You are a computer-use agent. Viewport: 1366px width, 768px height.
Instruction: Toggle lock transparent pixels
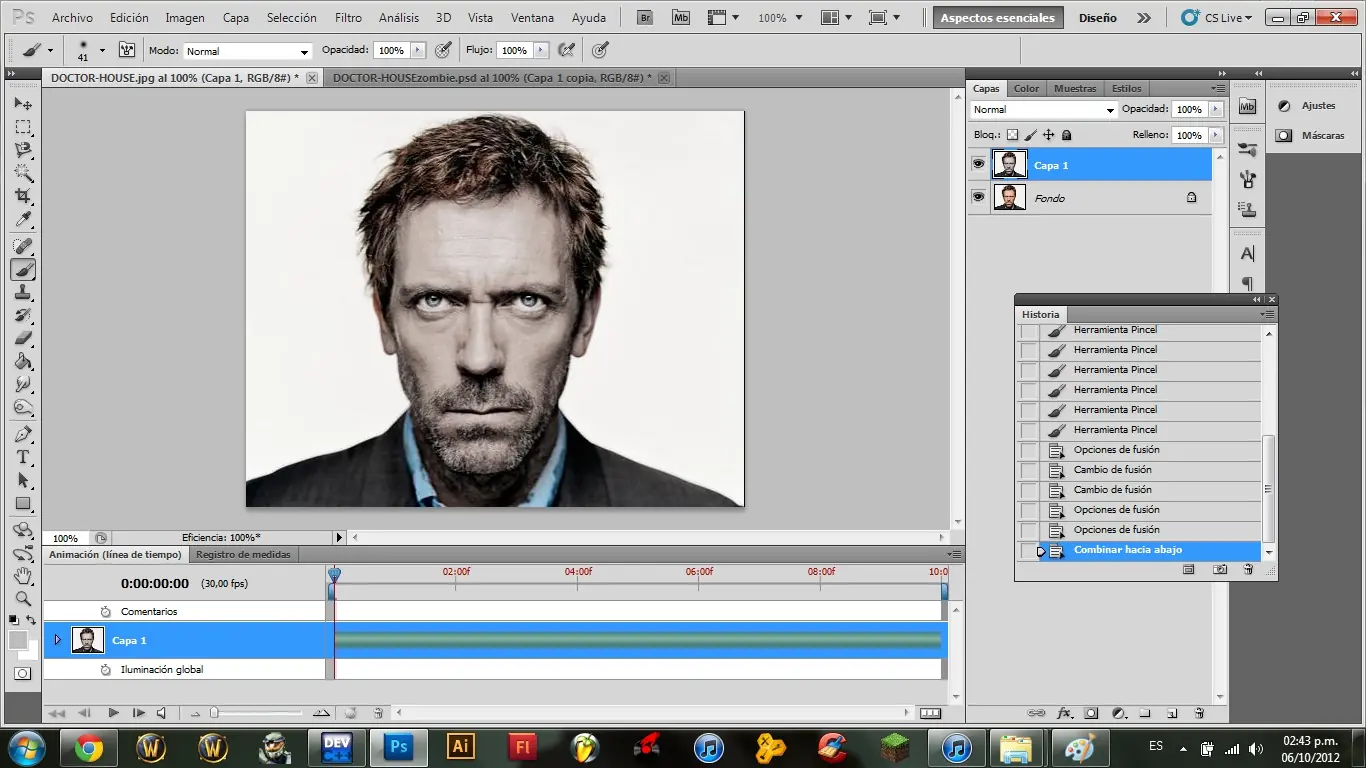[x=1012, y=135]
